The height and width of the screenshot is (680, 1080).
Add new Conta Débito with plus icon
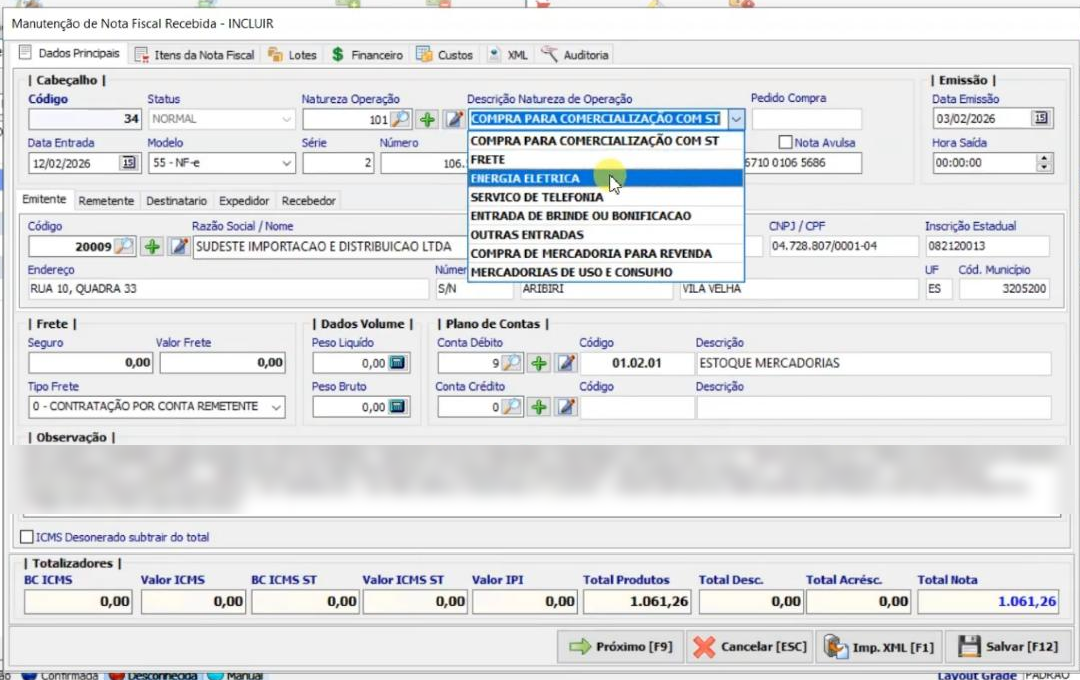pyautogui.click(x=539, y=362)
